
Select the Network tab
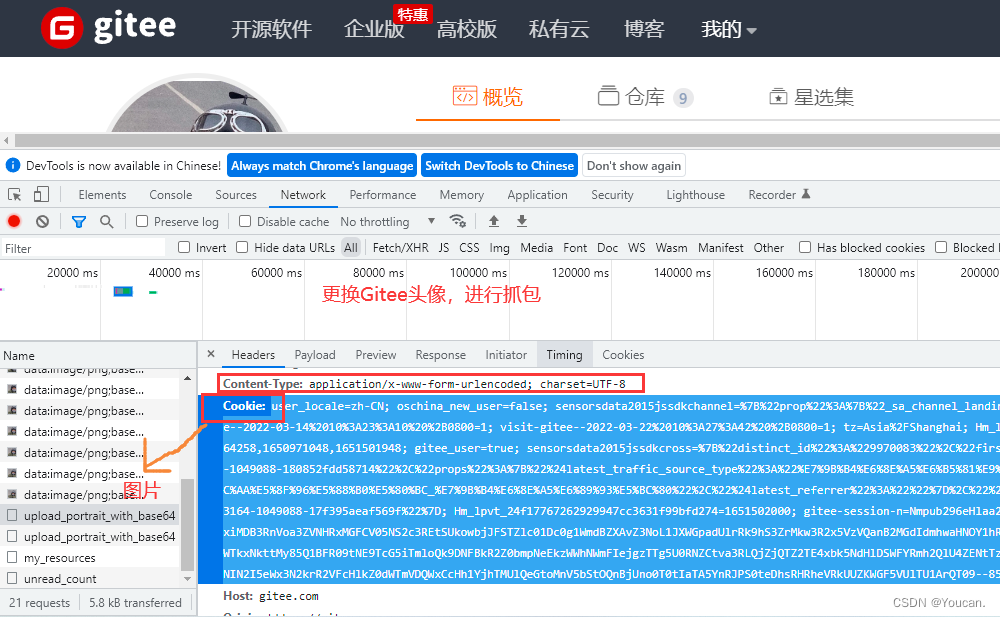point(303,195)
